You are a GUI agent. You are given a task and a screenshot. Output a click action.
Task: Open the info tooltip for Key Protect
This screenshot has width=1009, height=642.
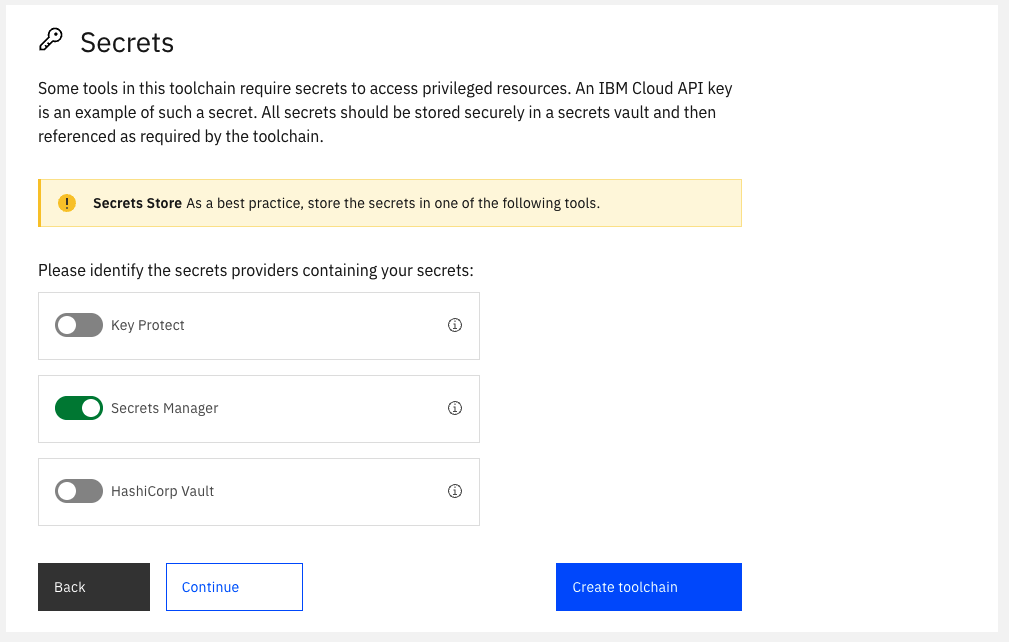(455, 325)
